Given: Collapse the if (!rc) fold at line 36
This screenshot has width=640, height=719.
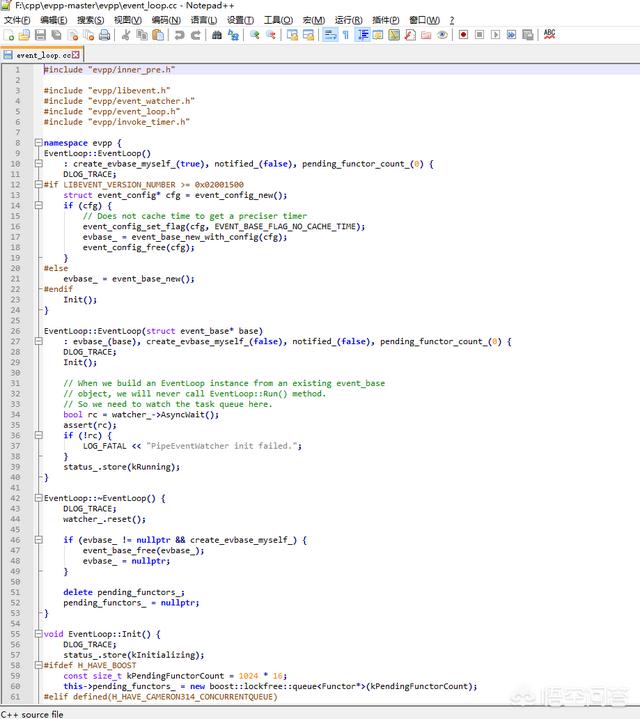Looking at the screenshot, I should [x=39, y=436].
